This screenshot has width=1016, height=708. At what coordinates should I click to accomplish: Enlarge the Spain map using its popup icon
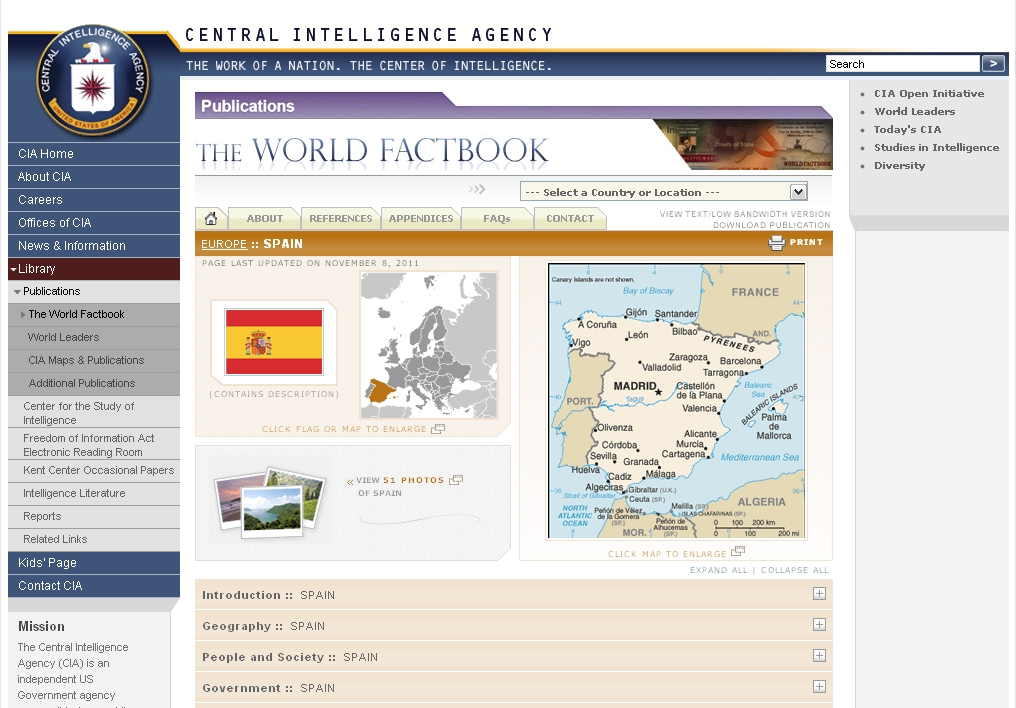pos(738,552)
